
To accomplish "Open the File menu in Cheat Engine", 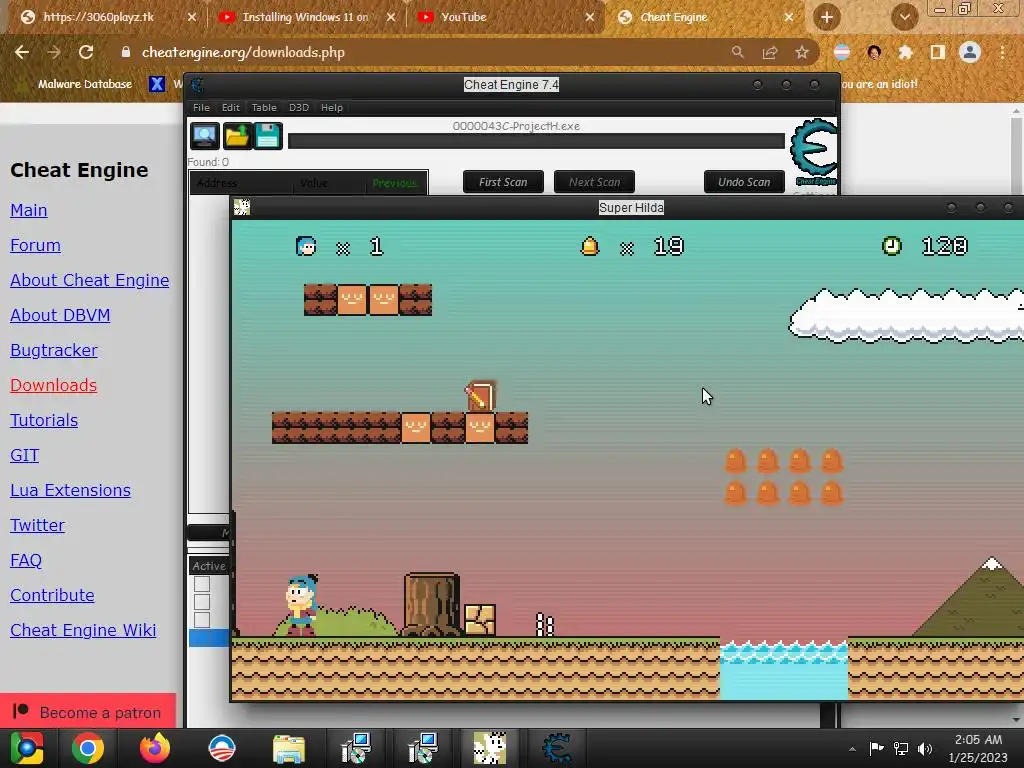I will pos(201,107).
